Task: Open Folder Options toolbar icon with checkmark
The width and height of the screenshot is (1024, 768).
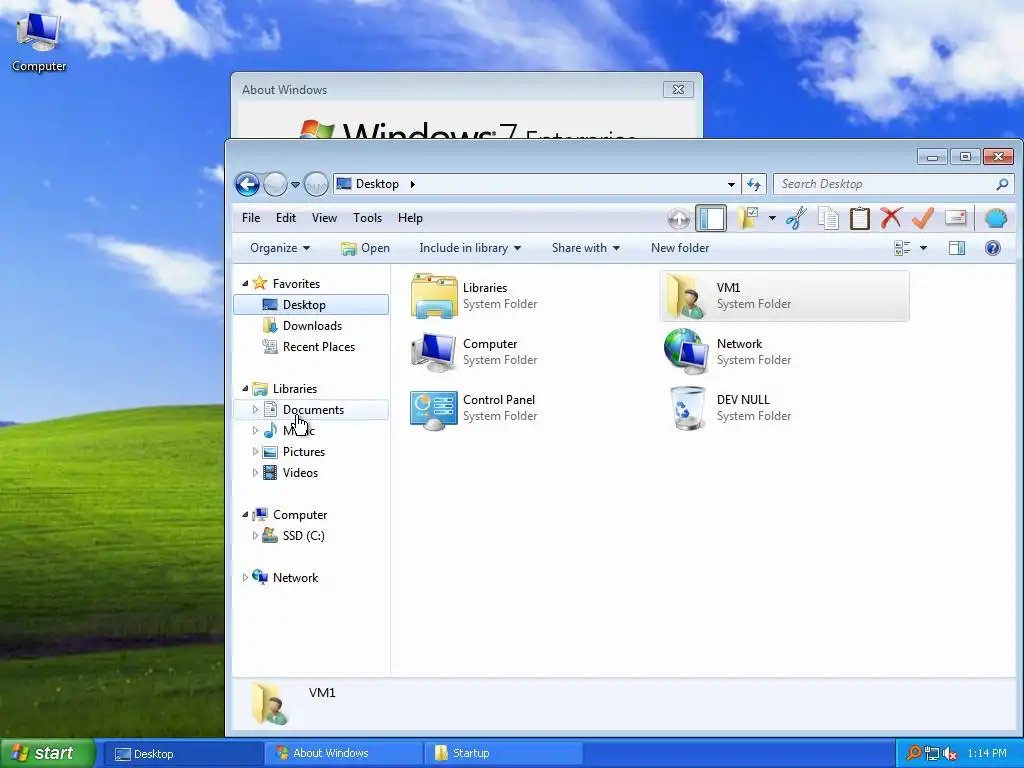Action: coord(747,218)
